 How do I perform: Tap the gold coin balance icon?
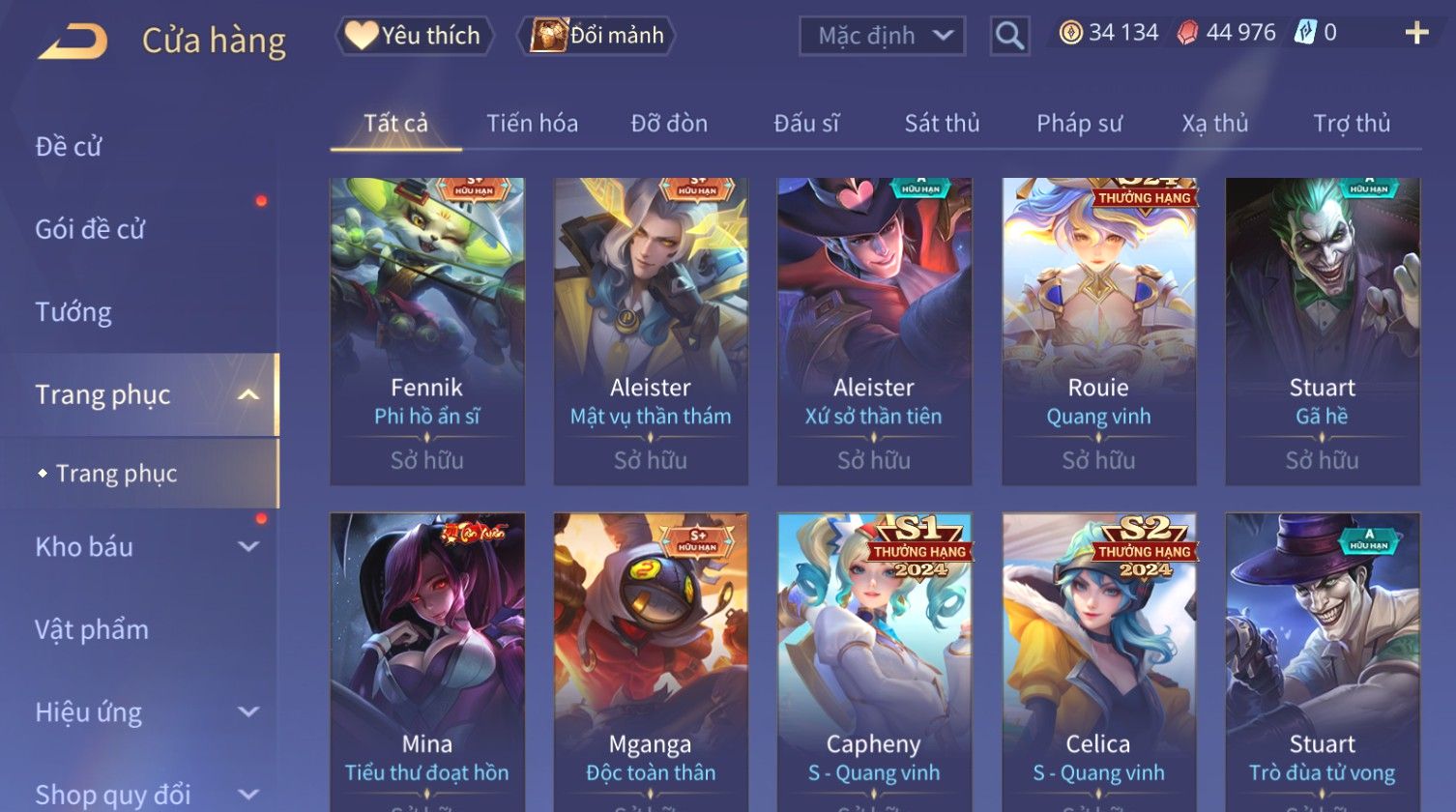pyautogui.click(x=1070, y=33)
